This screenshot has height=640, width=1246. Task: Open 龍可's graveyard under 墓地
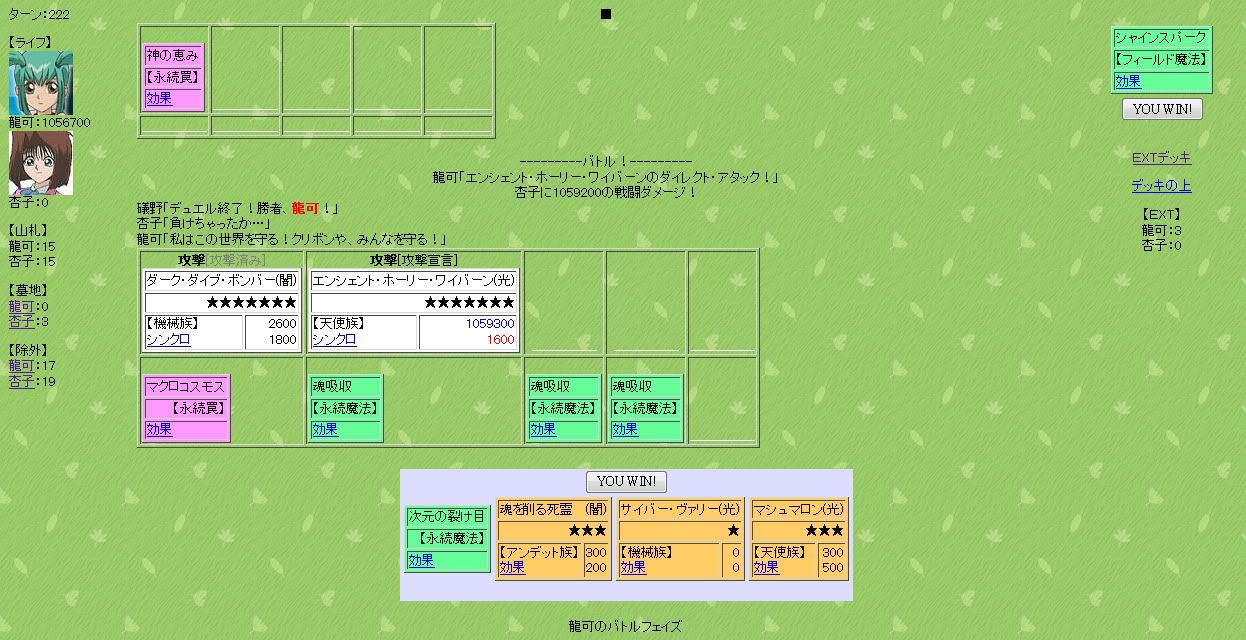[21, 307]
